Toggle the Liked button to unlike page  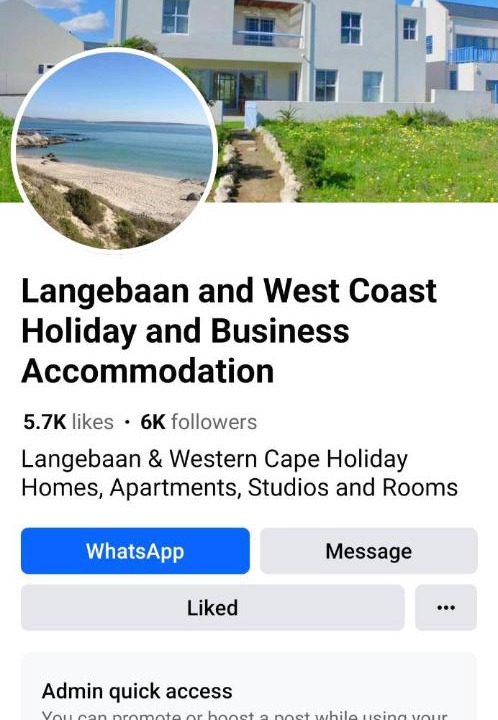[213, 608]
